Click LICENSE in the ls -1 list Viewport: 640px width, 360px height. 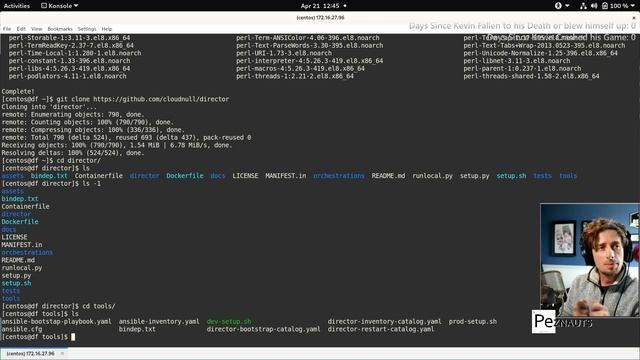pyautogui.click(x=14, y=237)
